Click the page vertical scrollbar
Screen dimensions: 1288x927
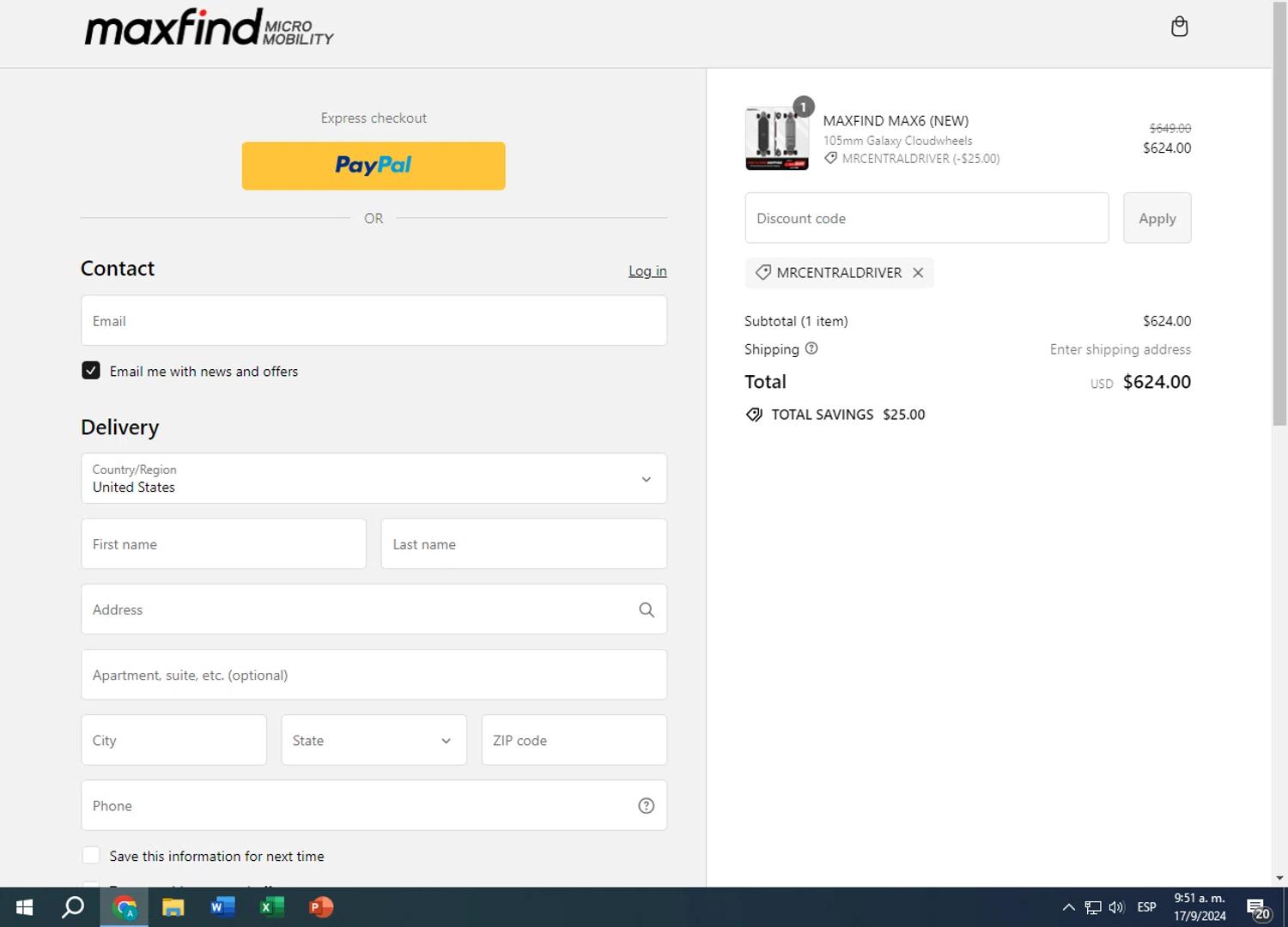[x=1279, y=257]
